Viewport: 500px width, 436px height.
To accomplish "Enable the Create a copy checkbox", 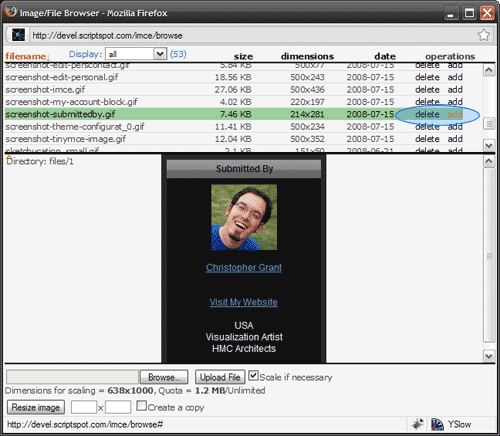I will click(x=141, y=406).
